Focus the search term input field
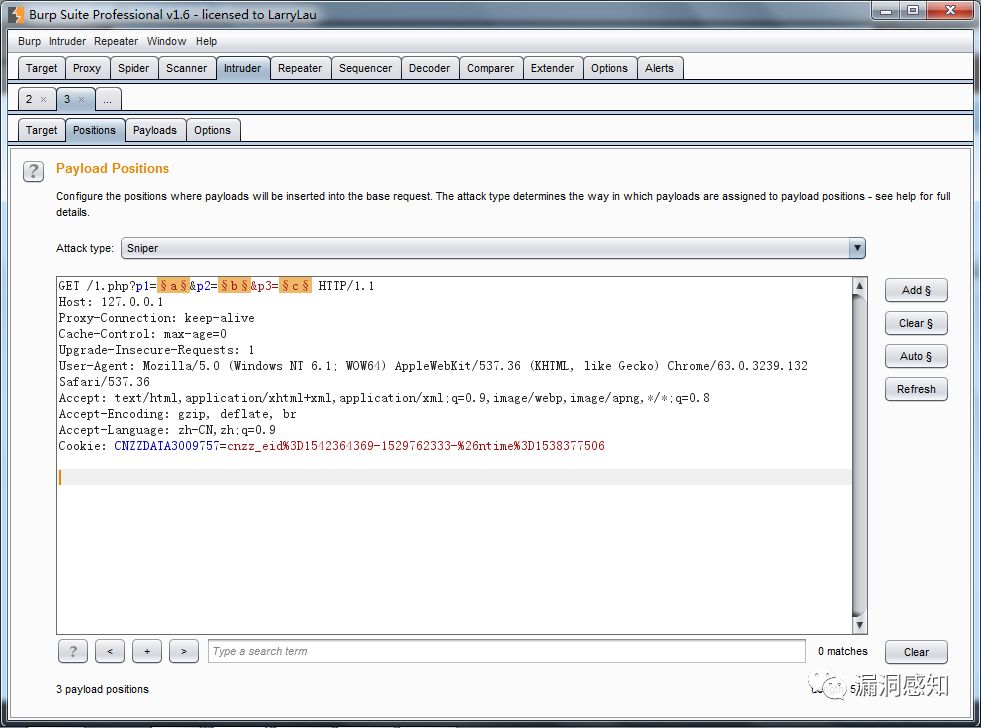 pos(507,651)
